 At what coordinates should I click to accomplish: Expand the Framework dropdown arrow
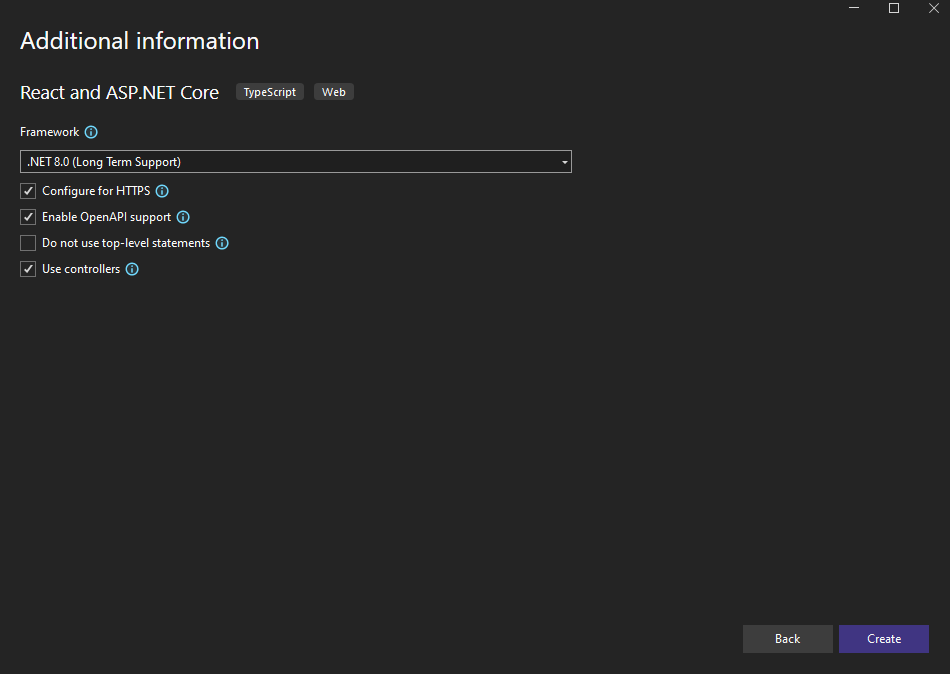[564, 162]
